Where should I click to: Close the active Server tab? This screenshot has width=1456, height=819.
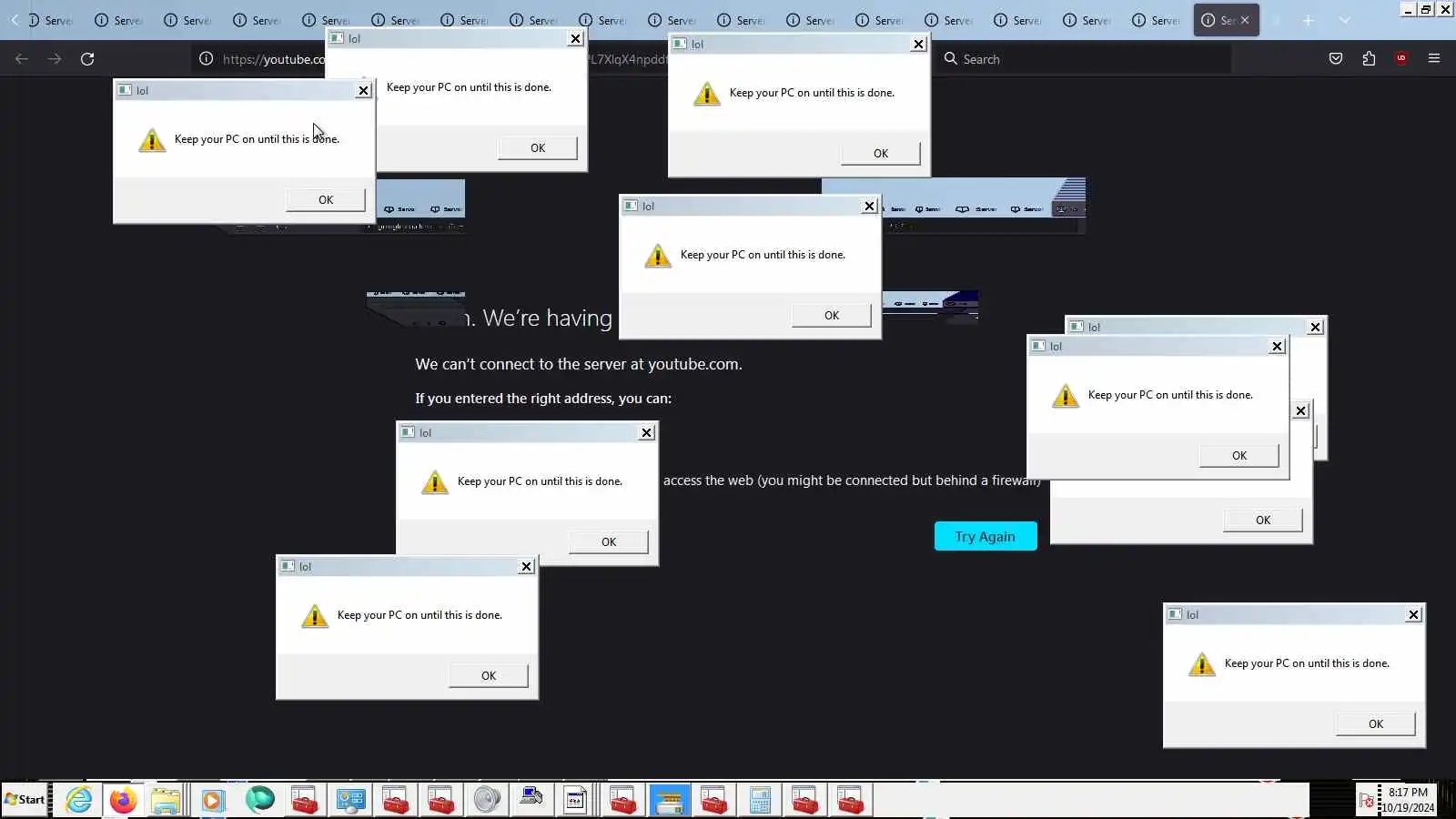point(1245,20)
